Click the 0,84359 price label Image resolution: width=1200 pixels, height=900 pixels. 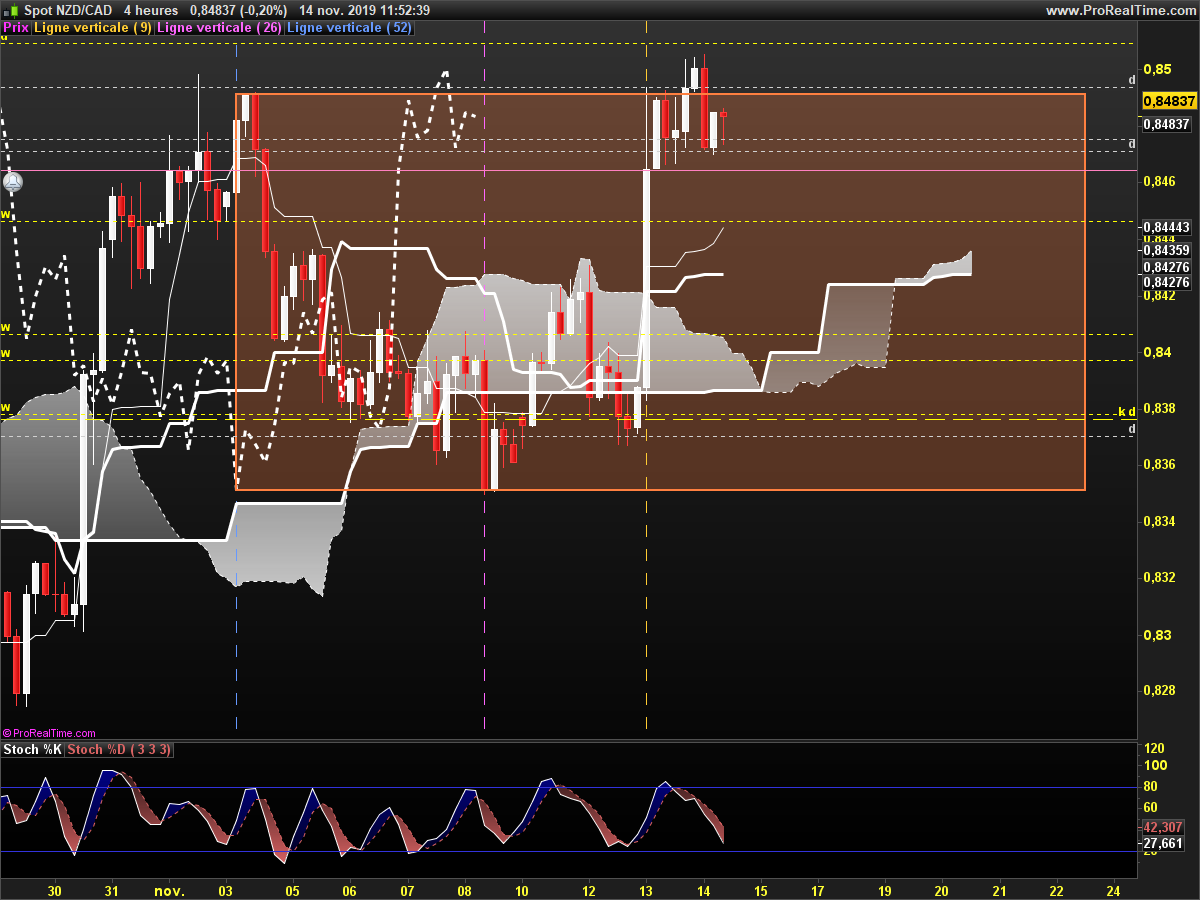click(x=1168, y=251)
